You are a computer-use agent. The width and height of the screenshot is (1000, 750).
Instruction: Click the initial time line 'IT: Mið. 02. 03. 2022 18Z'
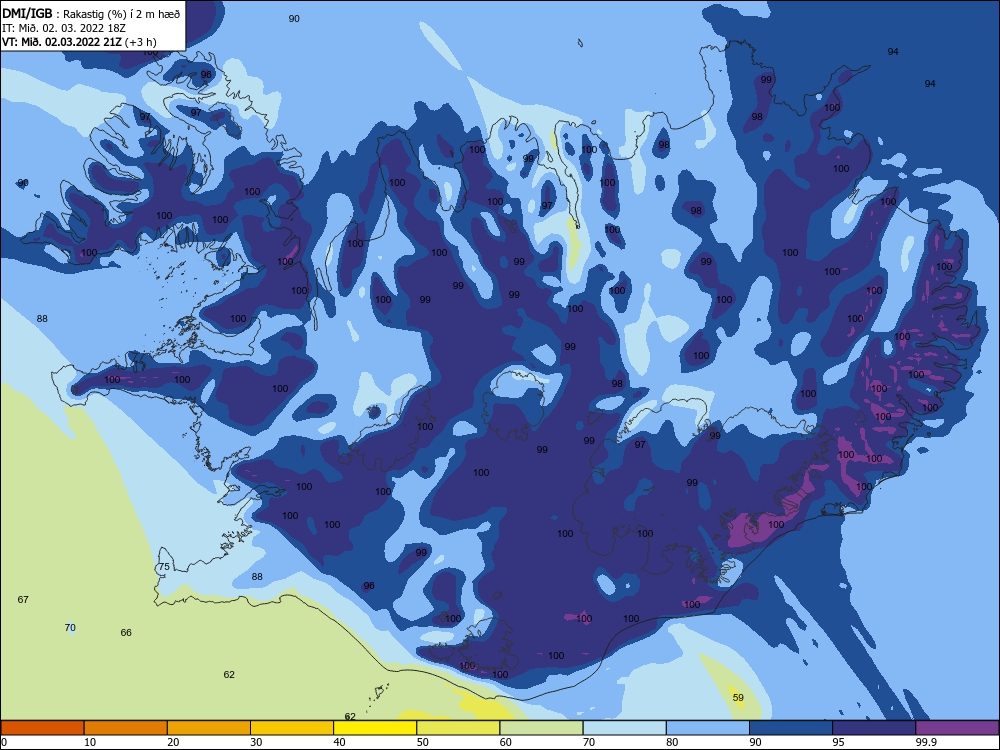64,28
